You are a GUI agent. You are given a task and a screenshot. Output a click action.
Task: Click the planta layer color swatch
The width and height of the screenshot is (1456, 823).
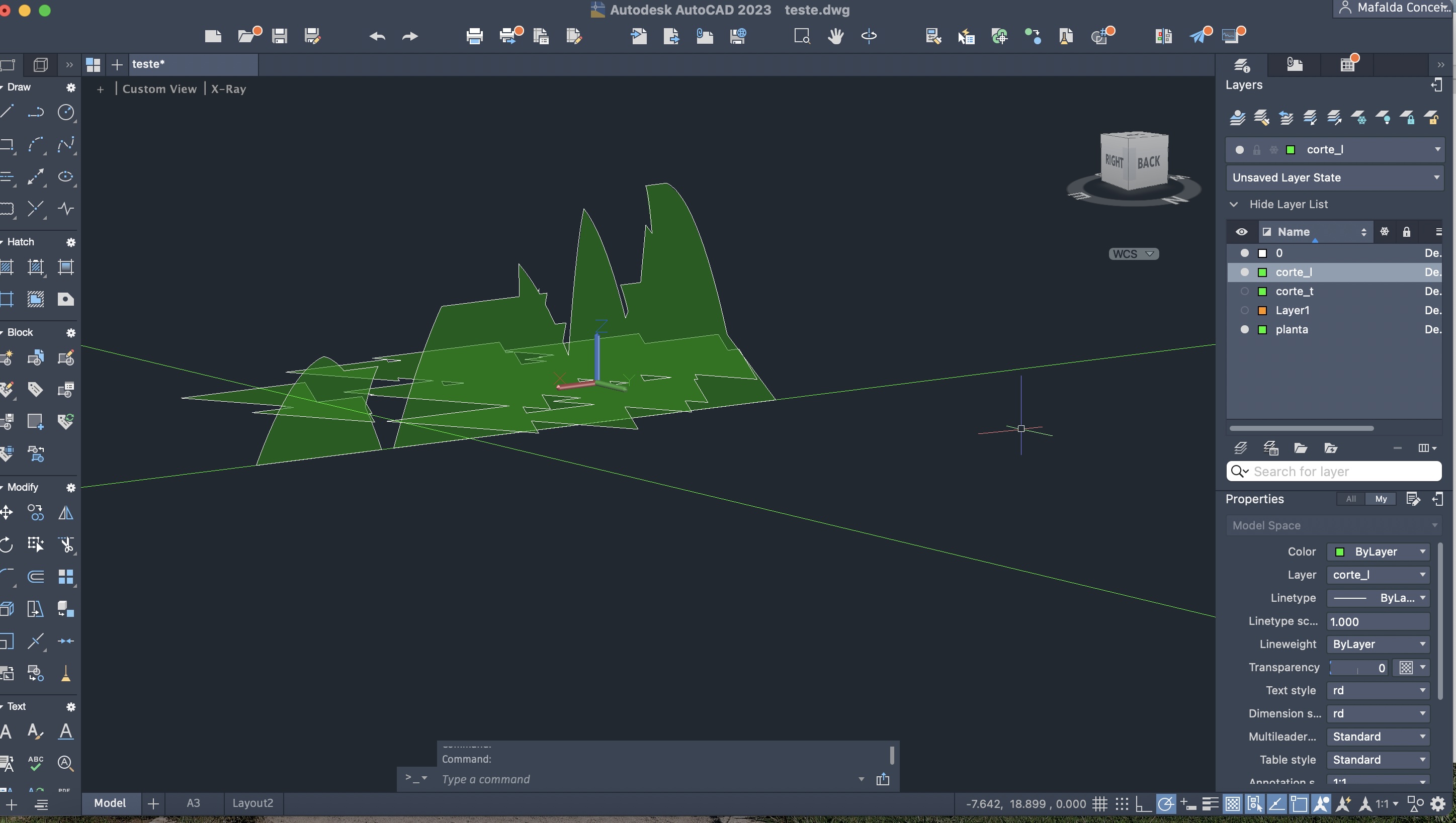point(1262,329)
